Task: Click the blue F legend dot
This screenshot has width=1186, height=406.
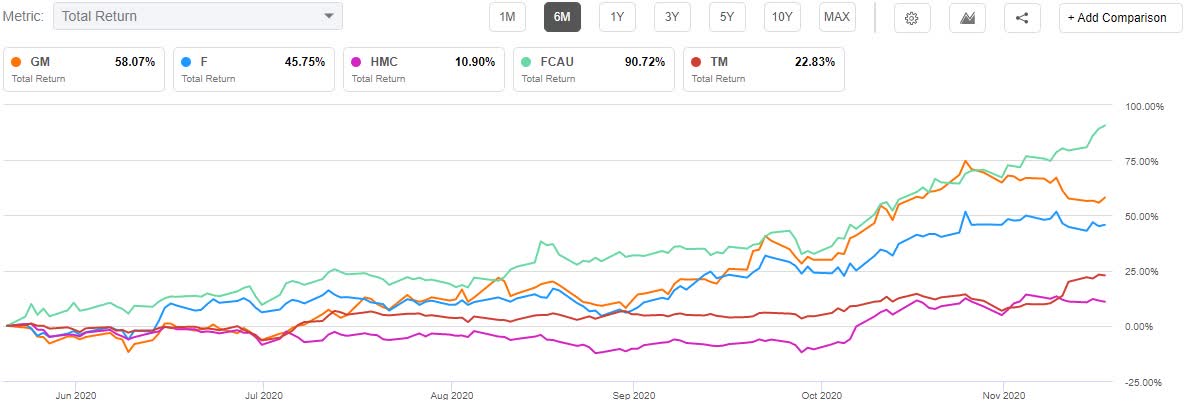Action: pyautogui.click(x=186, y=61)
